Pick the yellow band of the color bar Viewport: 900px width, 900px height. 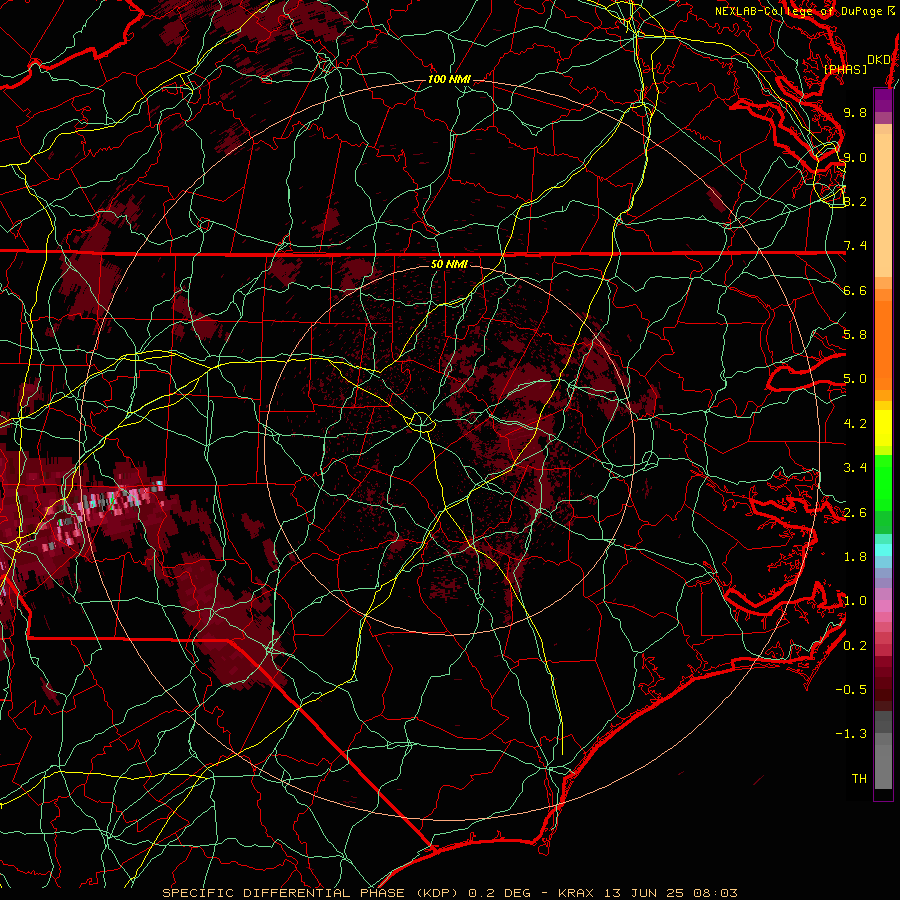(883, 428)
